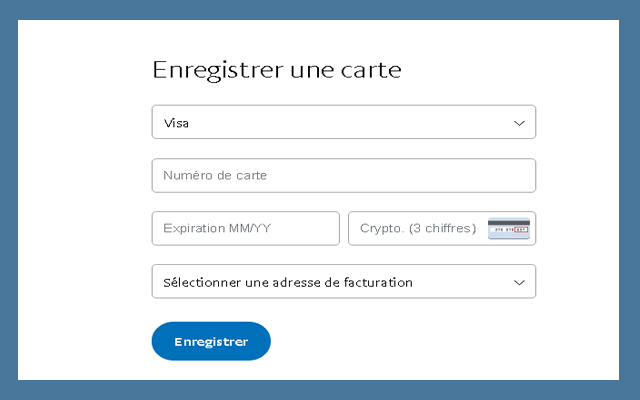The height and width of the screenshot is (400, 640).
Task: Click the empty right end of the expiration field
Action: pyautogui.click(x=315, y=228)
